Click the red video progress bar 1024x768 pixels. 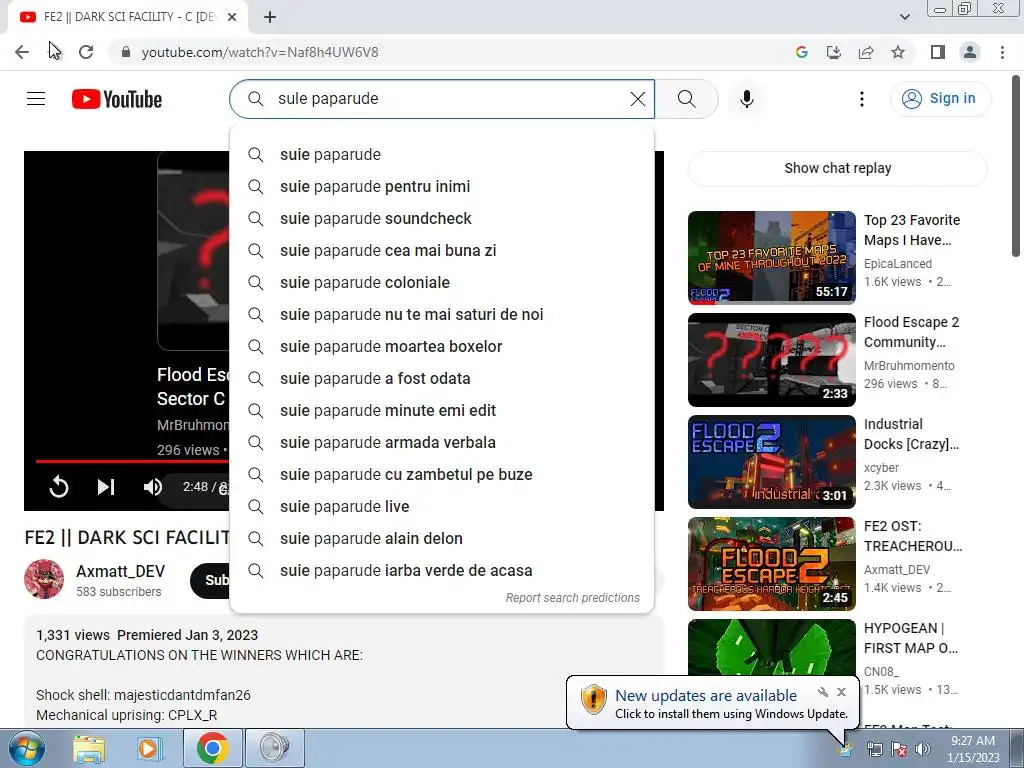click(x=132, y=461)
